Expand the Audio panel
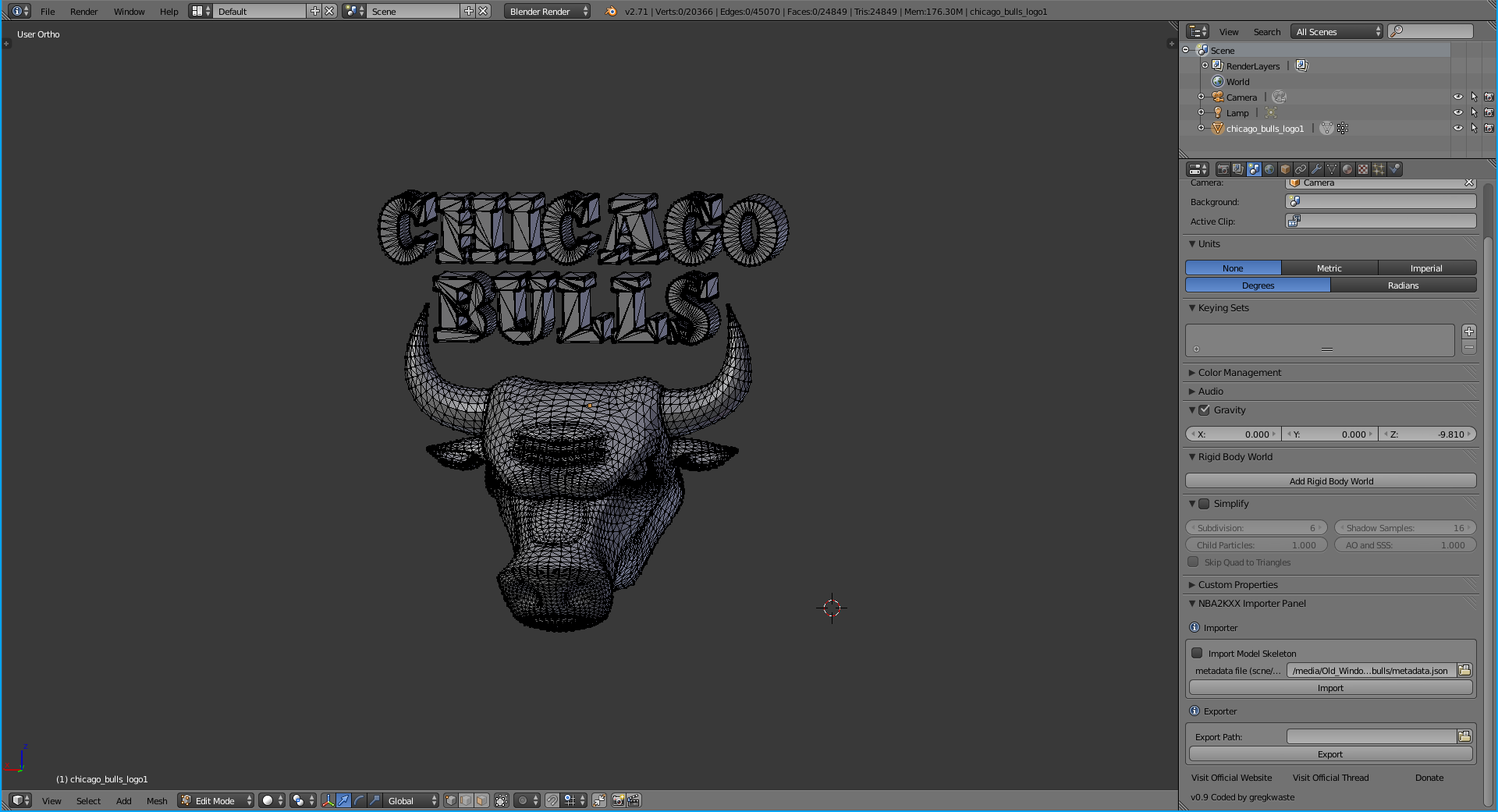This screenshot has width=1498, height=812. pyautogui.click(x=1210, y=391)
